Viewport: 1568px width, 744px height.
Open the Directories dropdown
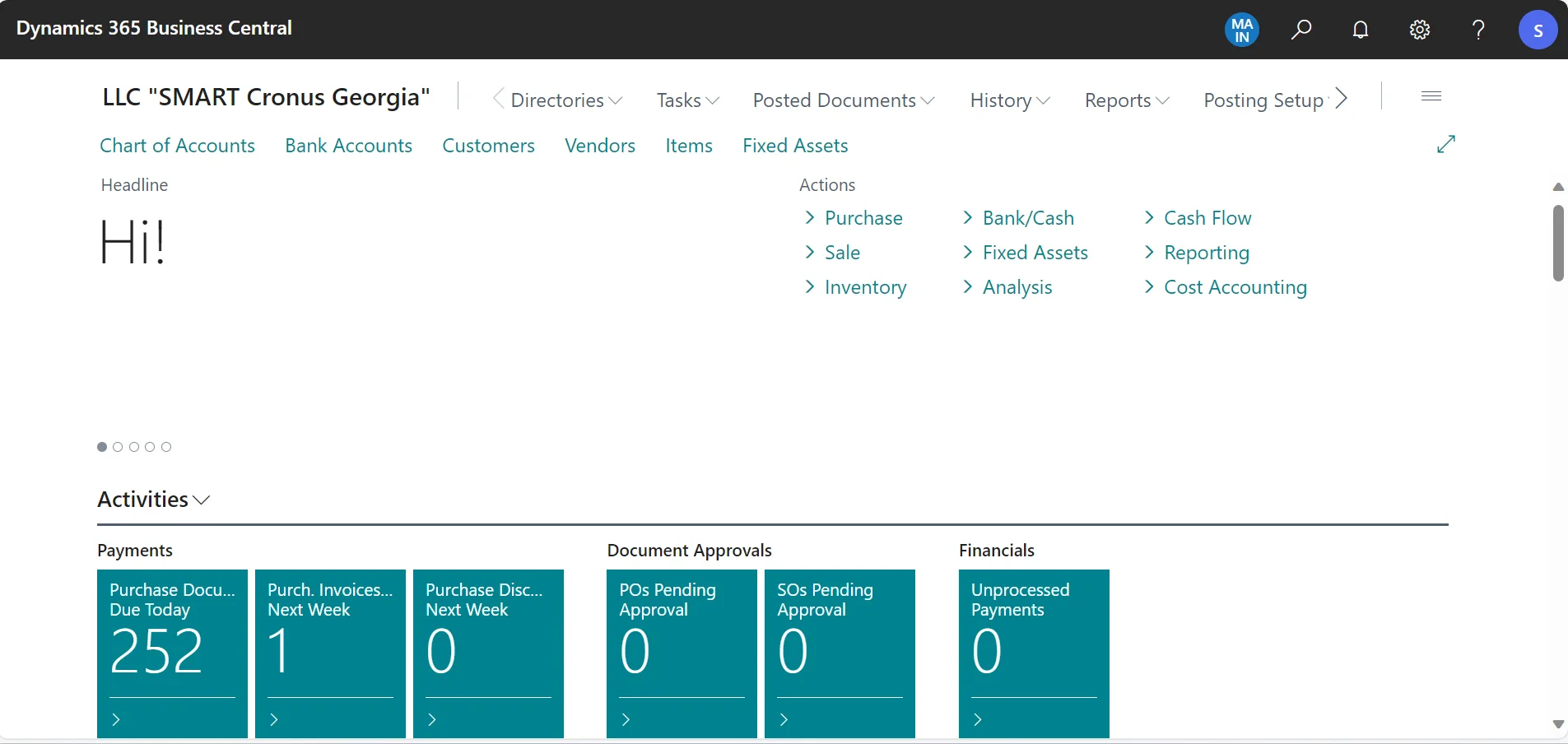tap(558, 100)
